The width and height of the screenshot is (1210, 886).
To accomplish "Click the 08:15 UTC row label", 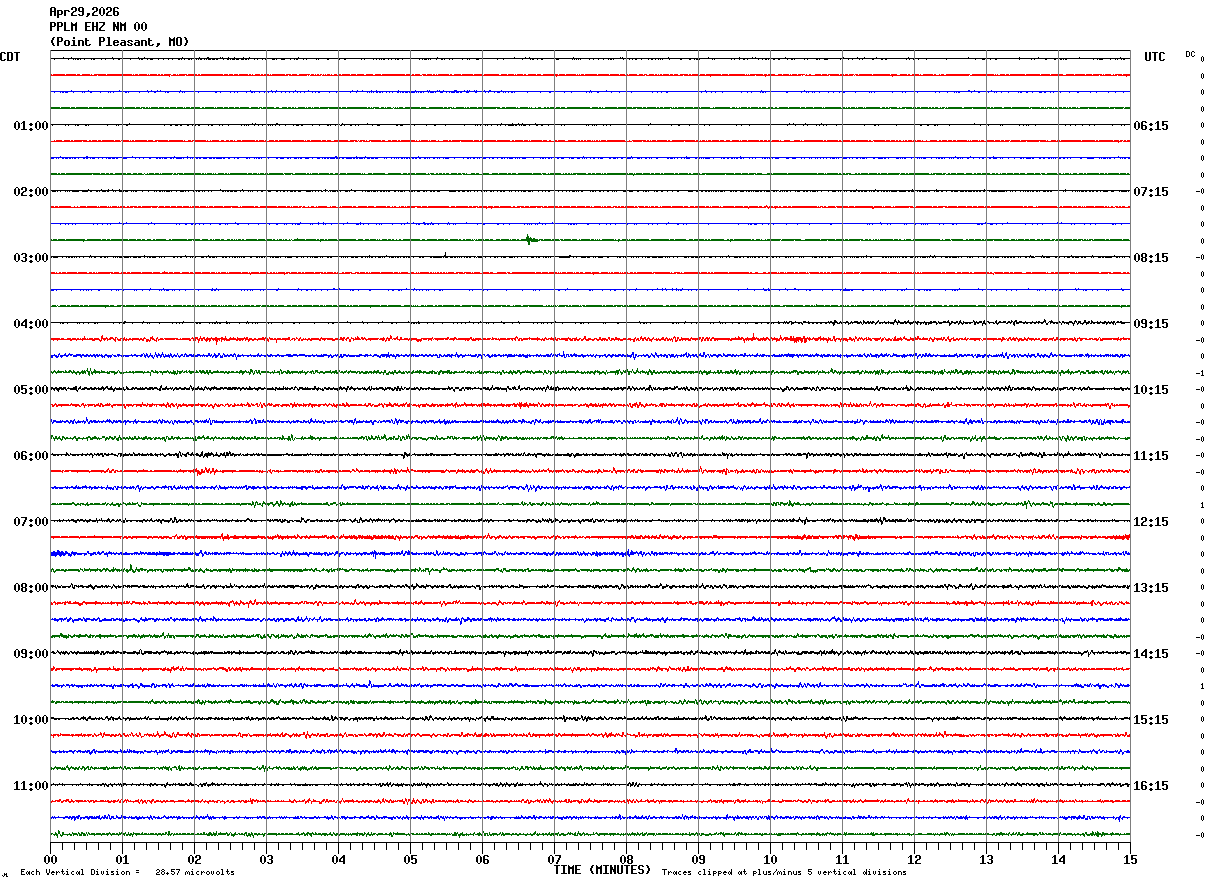I will coord(1151,258).
